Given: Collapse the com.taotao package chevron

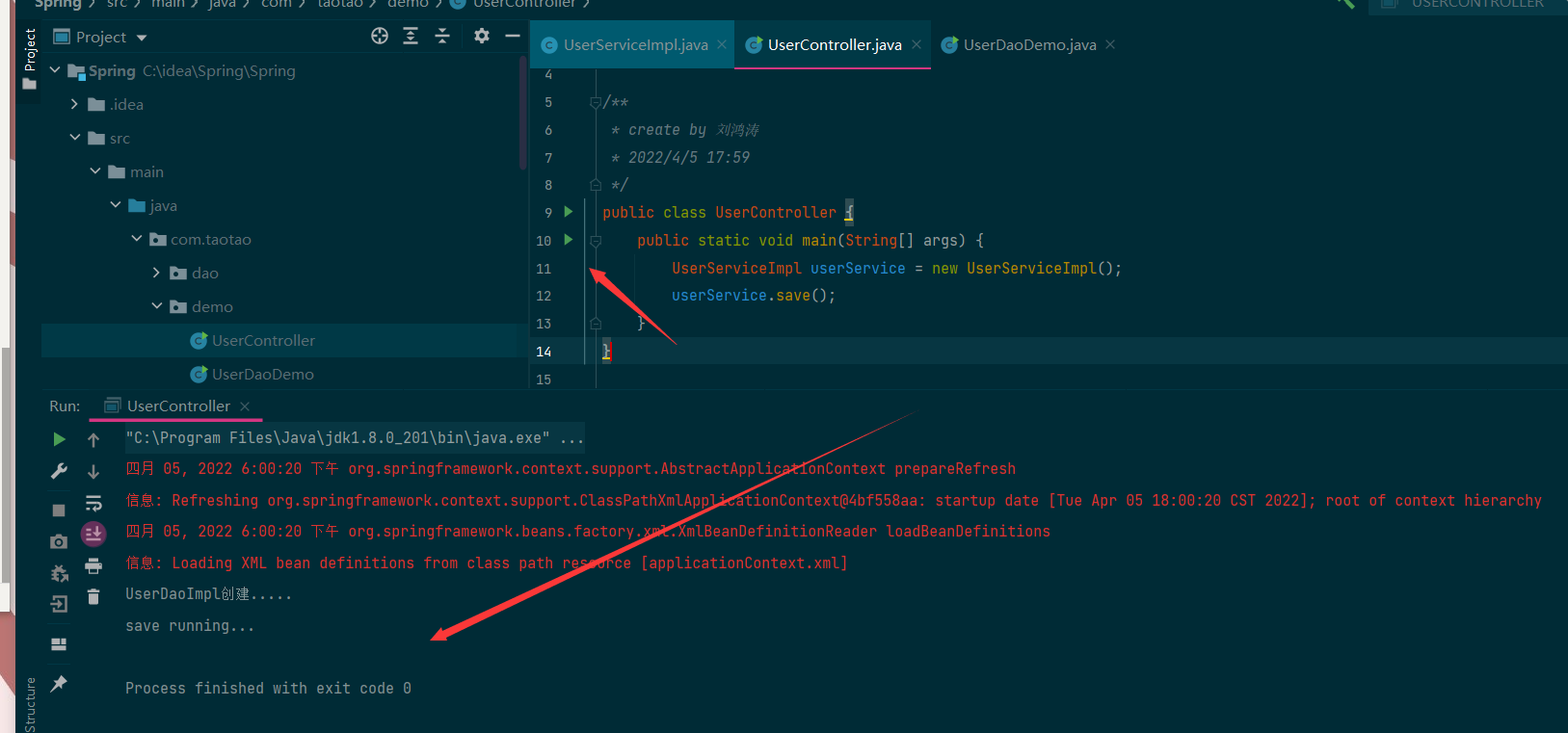Looking at the screenshot, I should [x=136, y=239].
